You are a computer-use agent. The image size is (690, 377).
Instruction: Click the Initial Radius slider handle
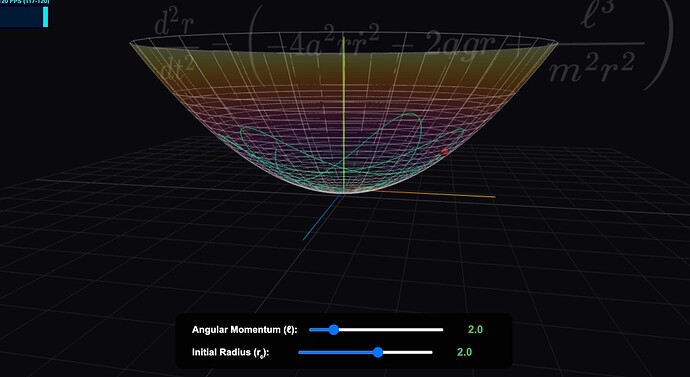pyautogui.click(x=378, y=352)
